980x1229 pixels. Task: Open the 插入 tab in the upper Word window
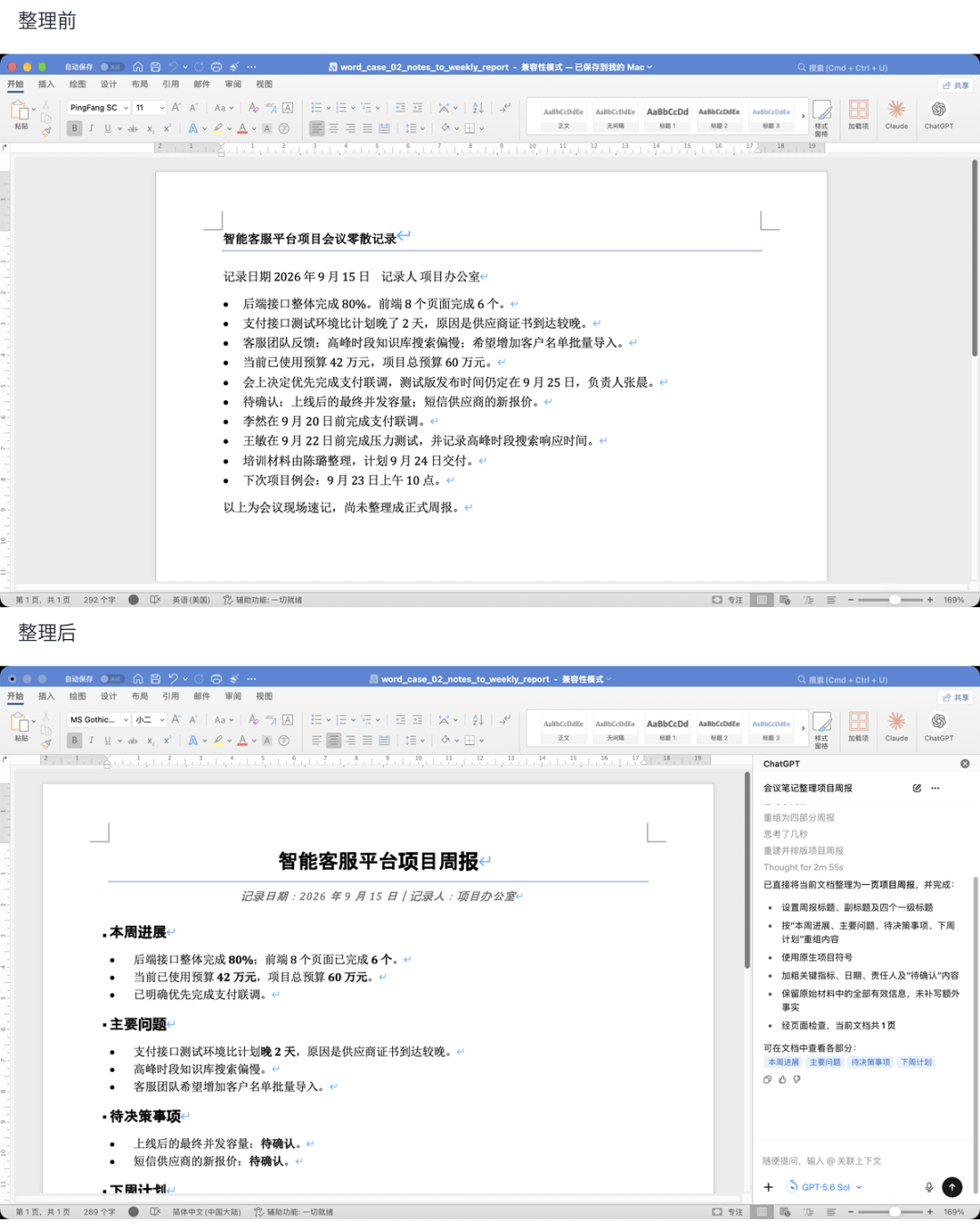click(46, 84)
